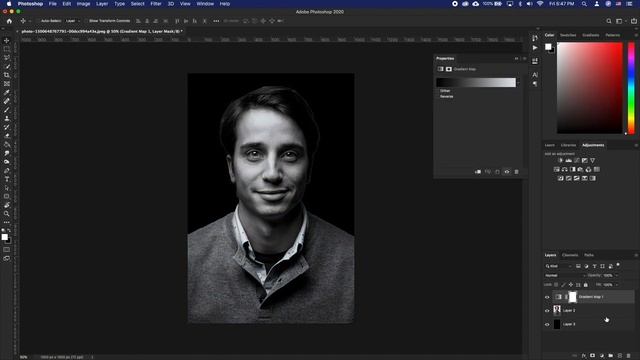
Task: Open the Image menu
Action: (x=83, y=4)
